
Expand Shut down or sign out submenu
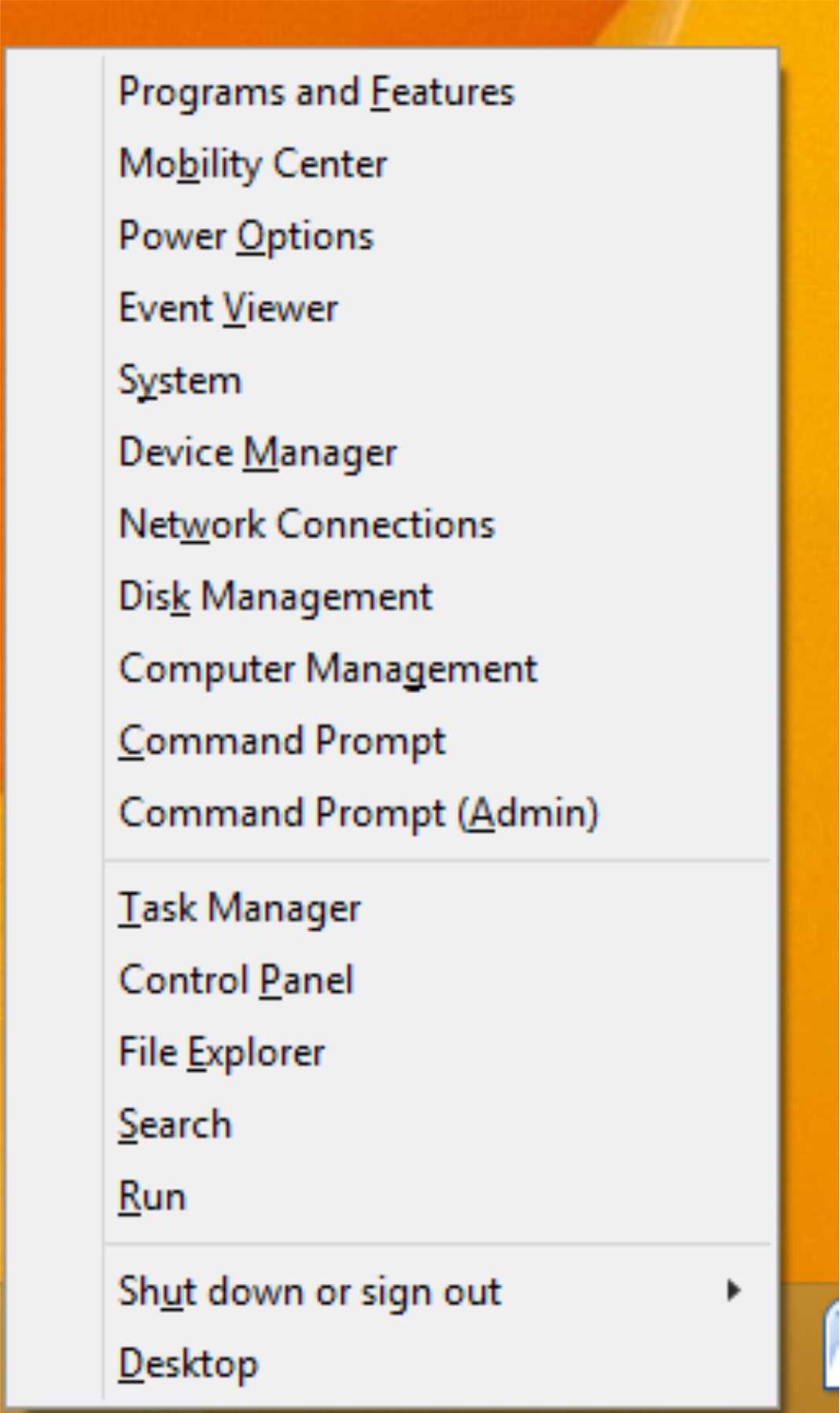point(309,1292)
